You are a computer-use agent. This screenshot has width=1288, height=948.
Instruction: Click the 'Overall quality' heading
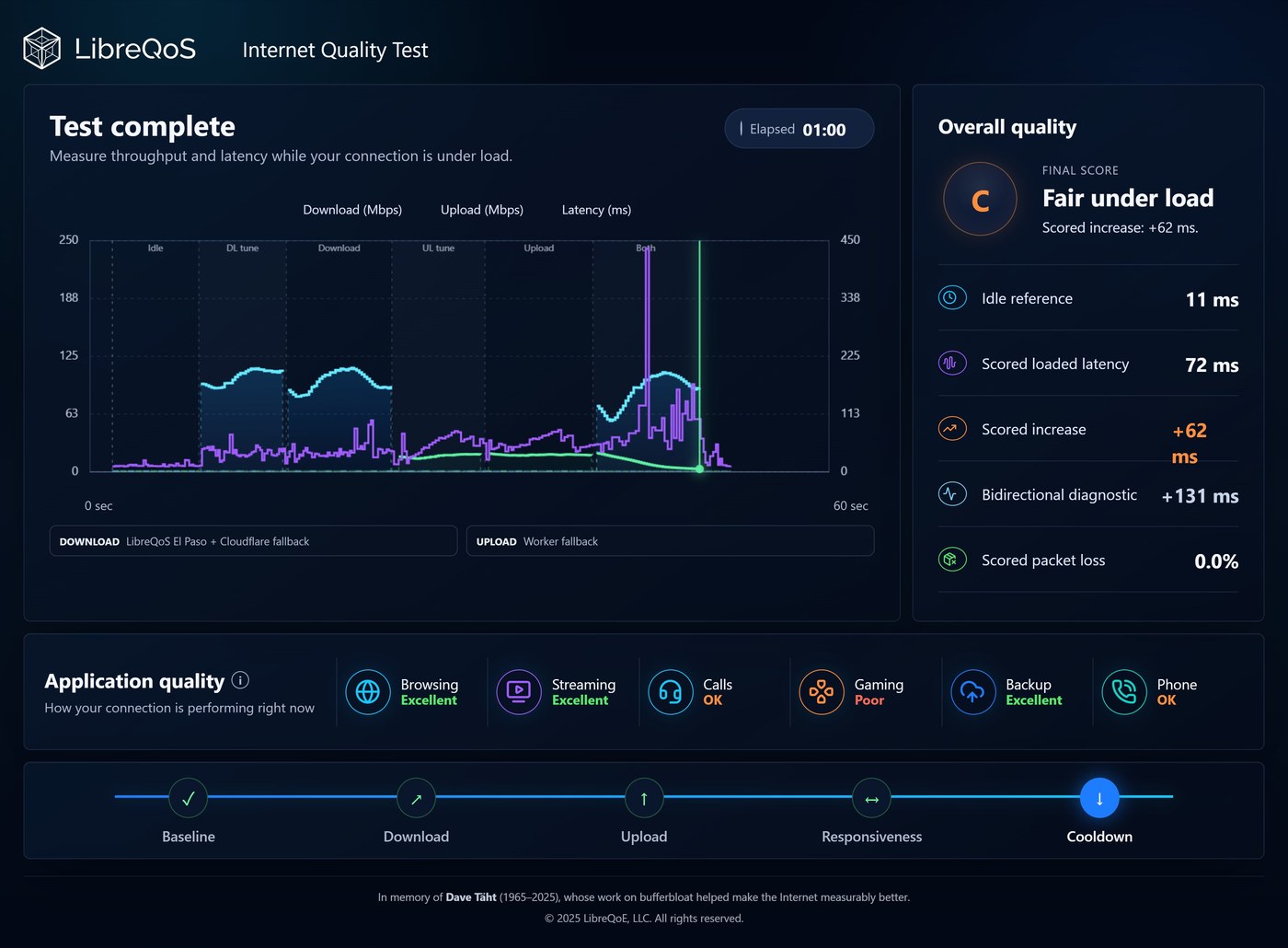[x=1007, y=127]
